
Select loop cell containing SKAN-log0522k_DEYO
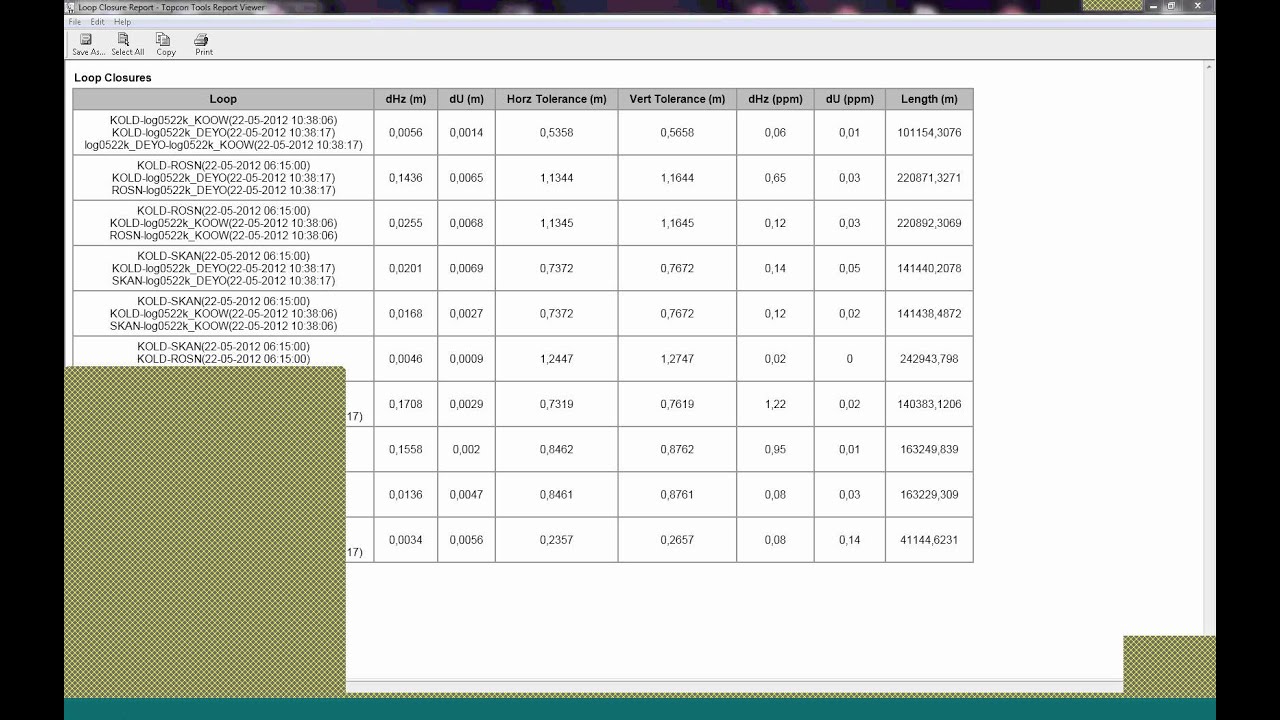point(223,268)
